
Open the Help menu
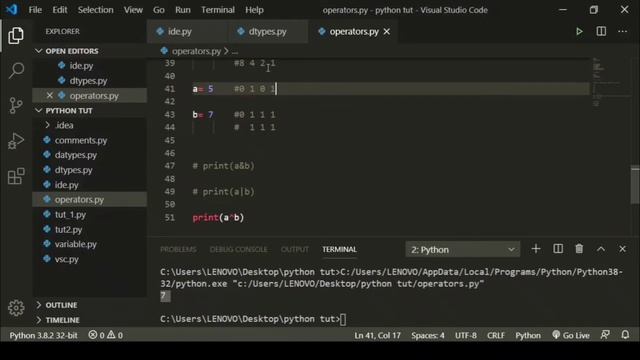254,10
